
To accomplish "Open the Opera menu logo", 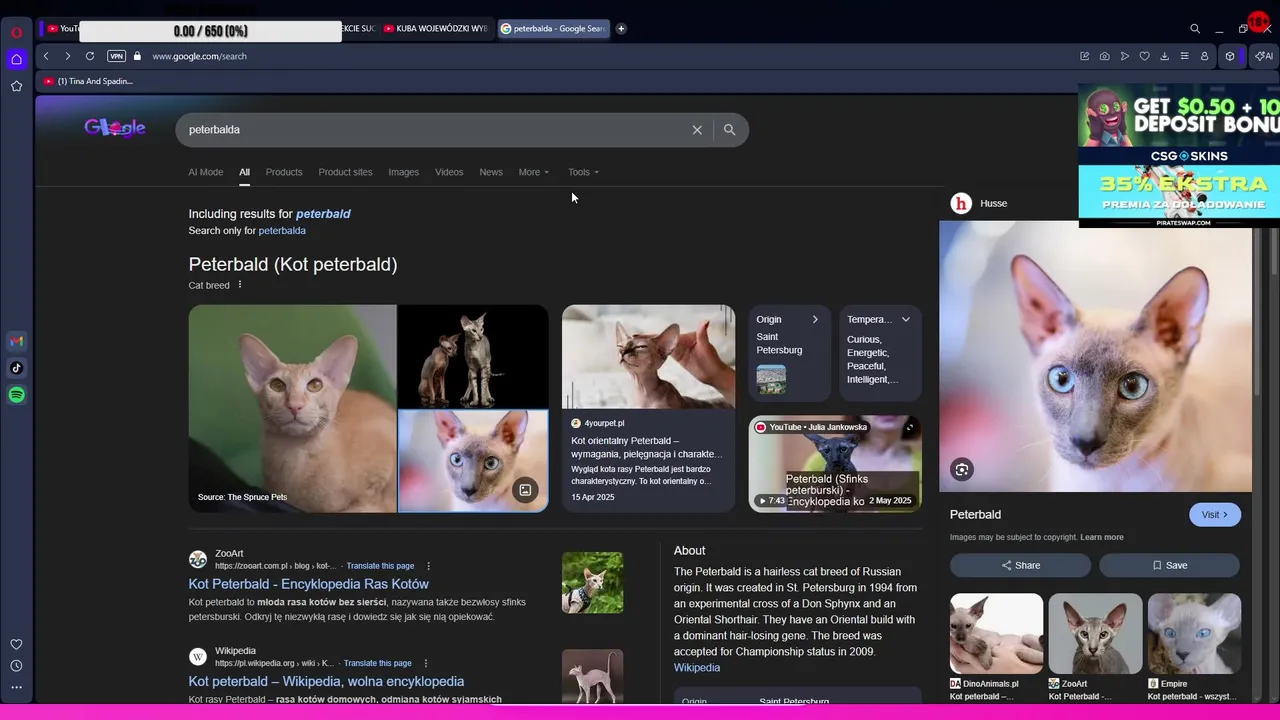I will point(16,32).
